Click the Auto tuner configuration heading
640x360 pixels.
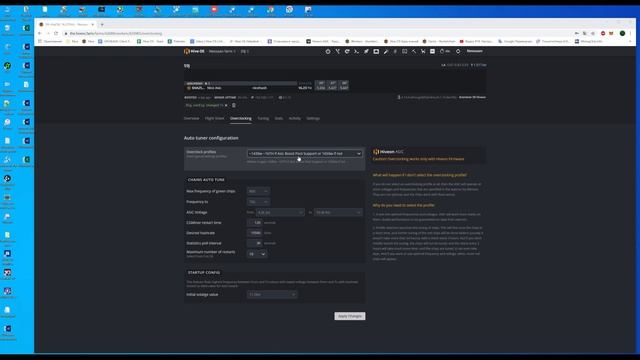coord(211,138)
